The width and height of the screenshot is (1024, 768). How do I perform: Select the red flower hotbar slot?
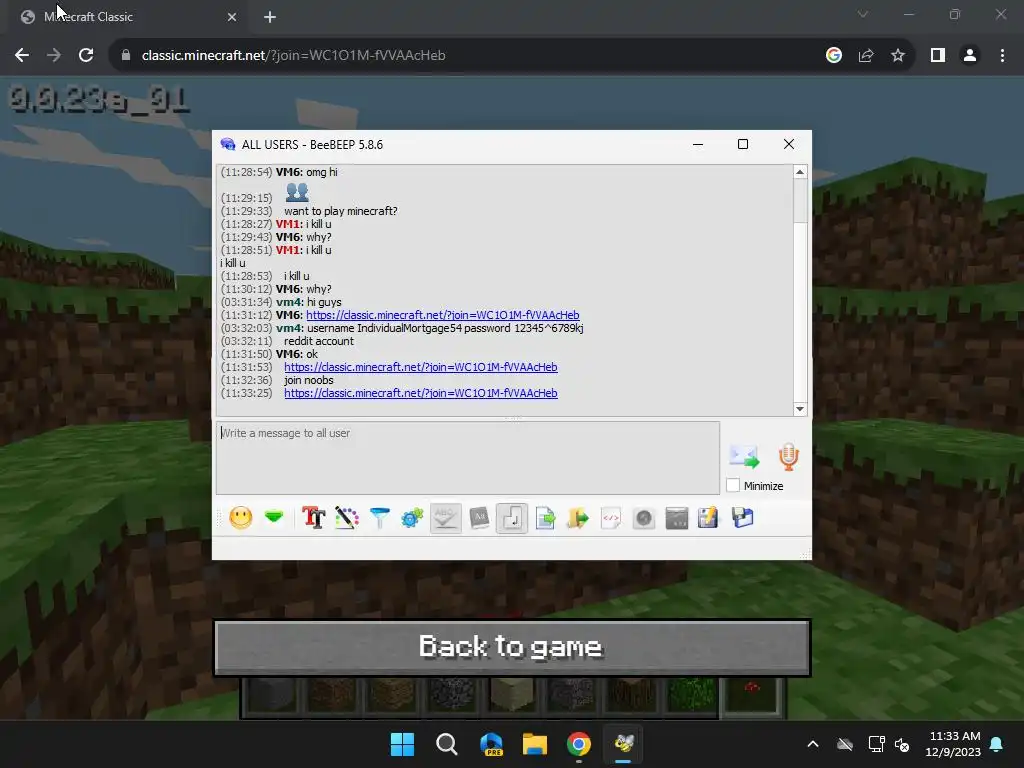[x=751, y=695]
